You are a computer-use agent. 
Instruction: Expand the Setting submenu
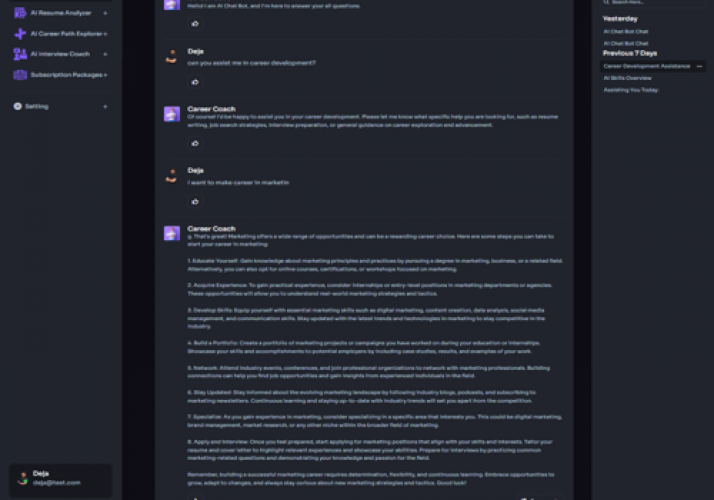pos(105,107)
